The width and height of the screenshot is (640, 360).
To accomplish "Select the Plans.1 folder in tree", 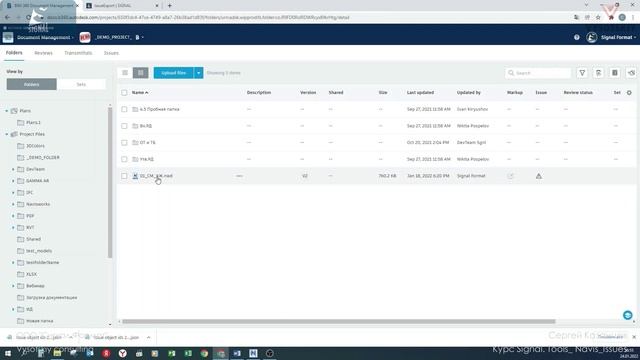I will coord(33,122).
